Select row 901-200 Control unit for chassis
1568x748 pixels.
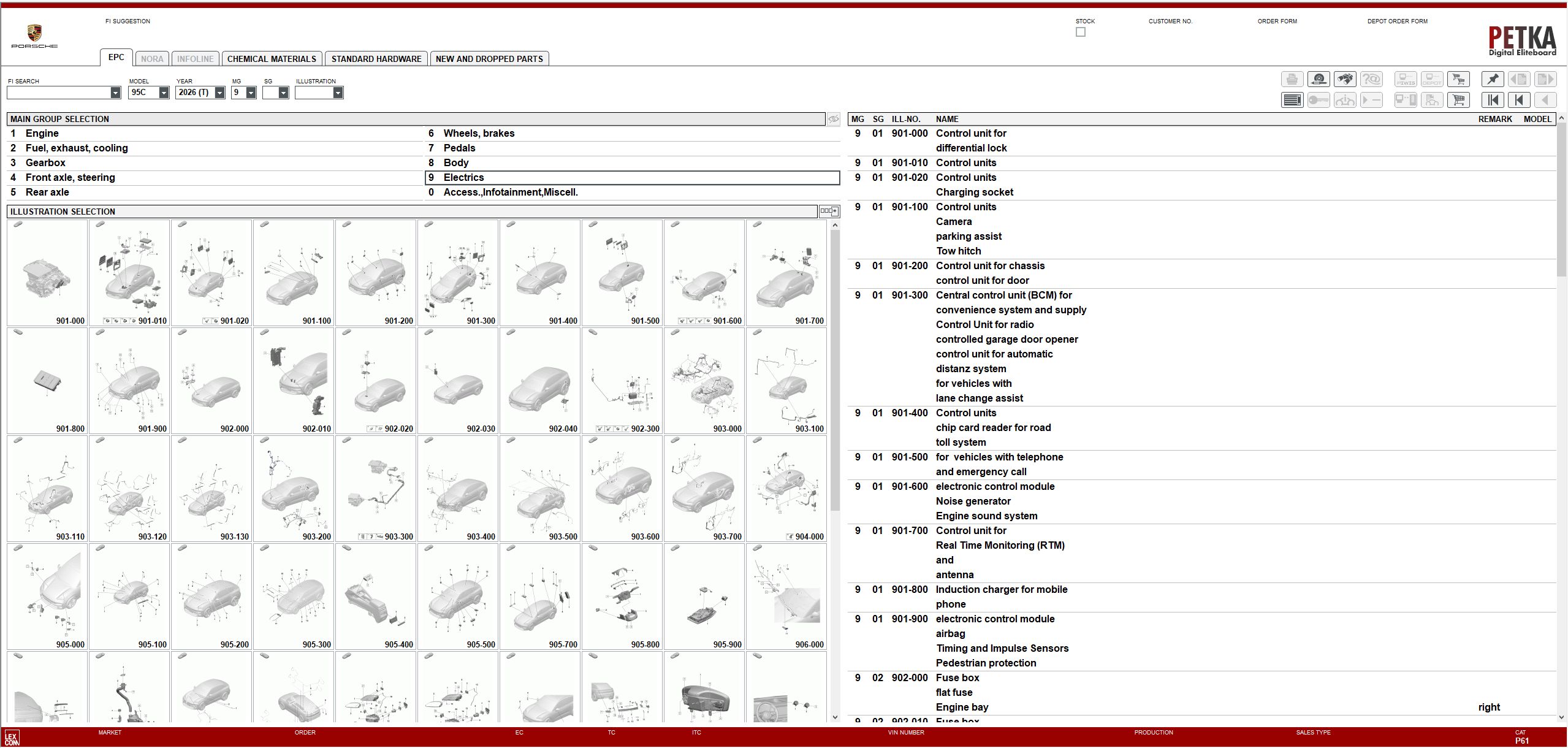[x=1202, y=273]
